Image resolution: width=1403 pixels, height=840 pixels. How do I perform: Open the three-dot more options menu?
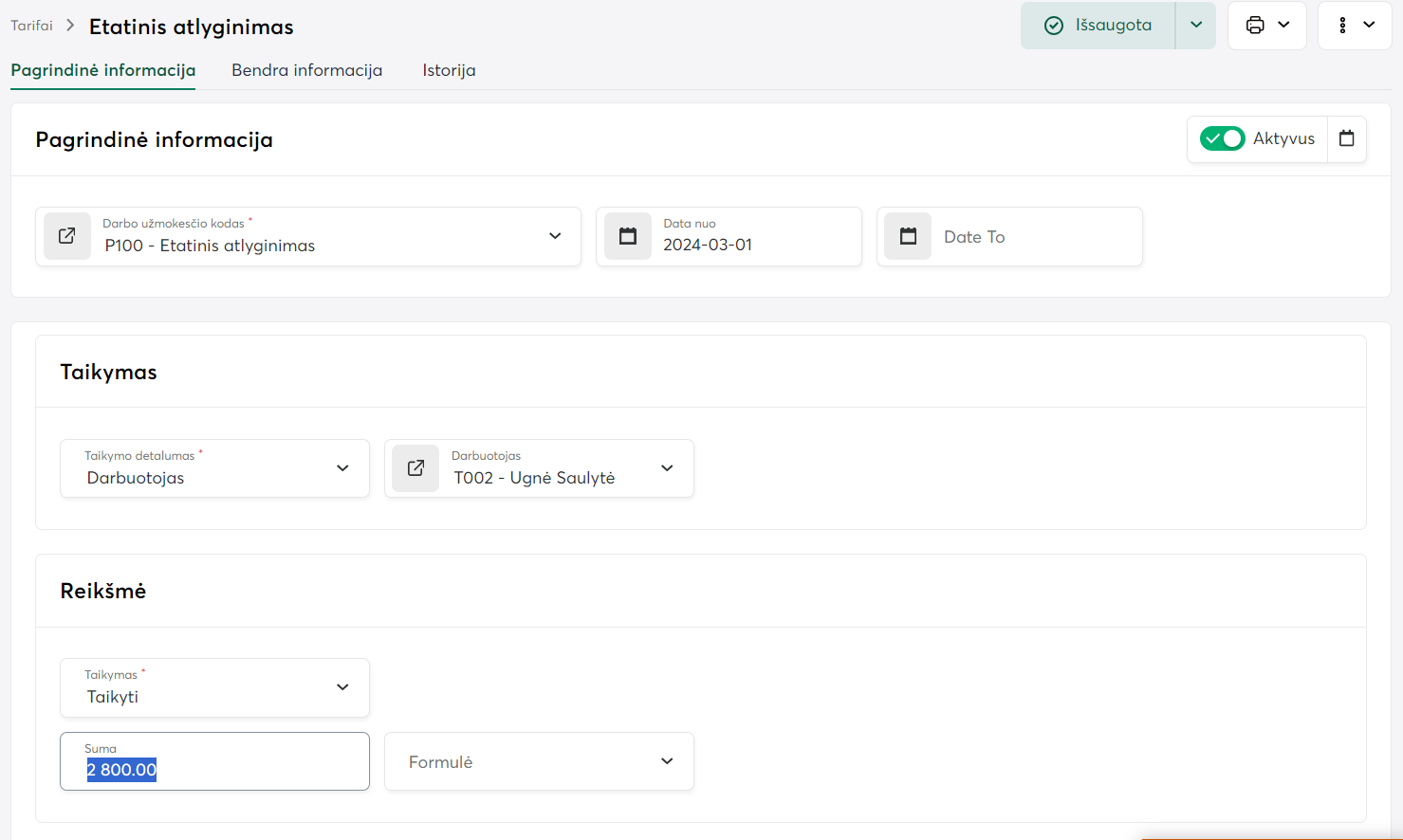pos(1342,26)
